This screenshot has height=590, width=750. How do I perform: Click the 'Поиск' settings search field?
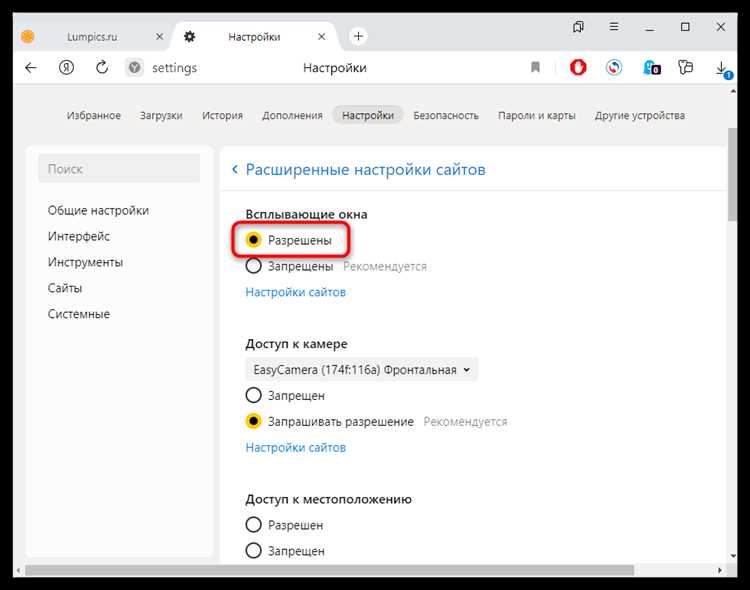pos(119,170)
